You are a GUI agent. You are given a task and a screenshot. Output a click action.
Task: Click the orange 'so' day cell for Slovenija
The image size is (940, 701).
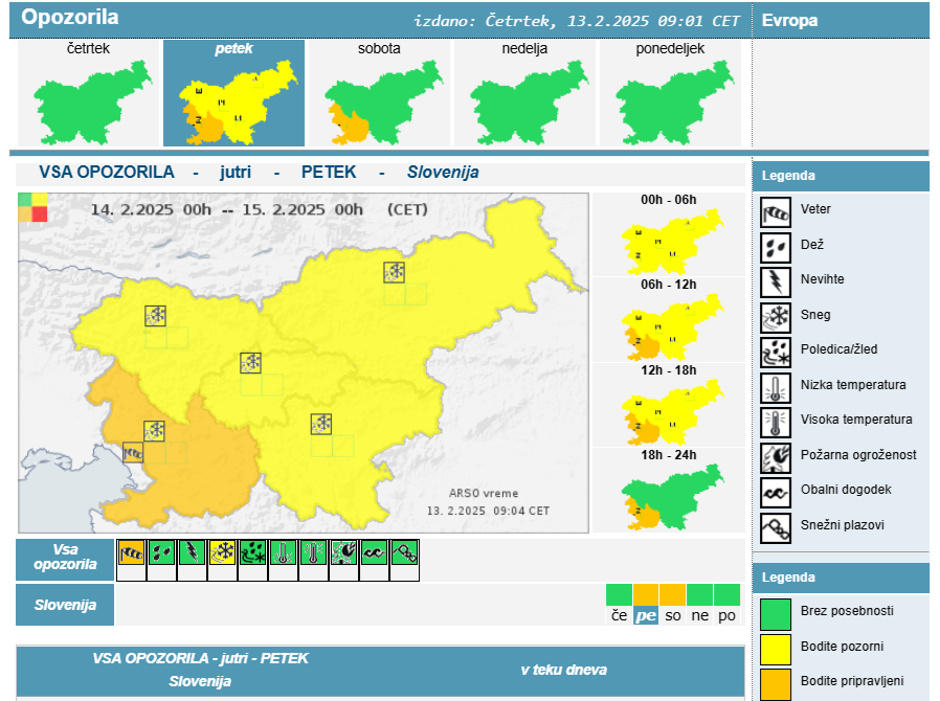click(x=673, y=605)
